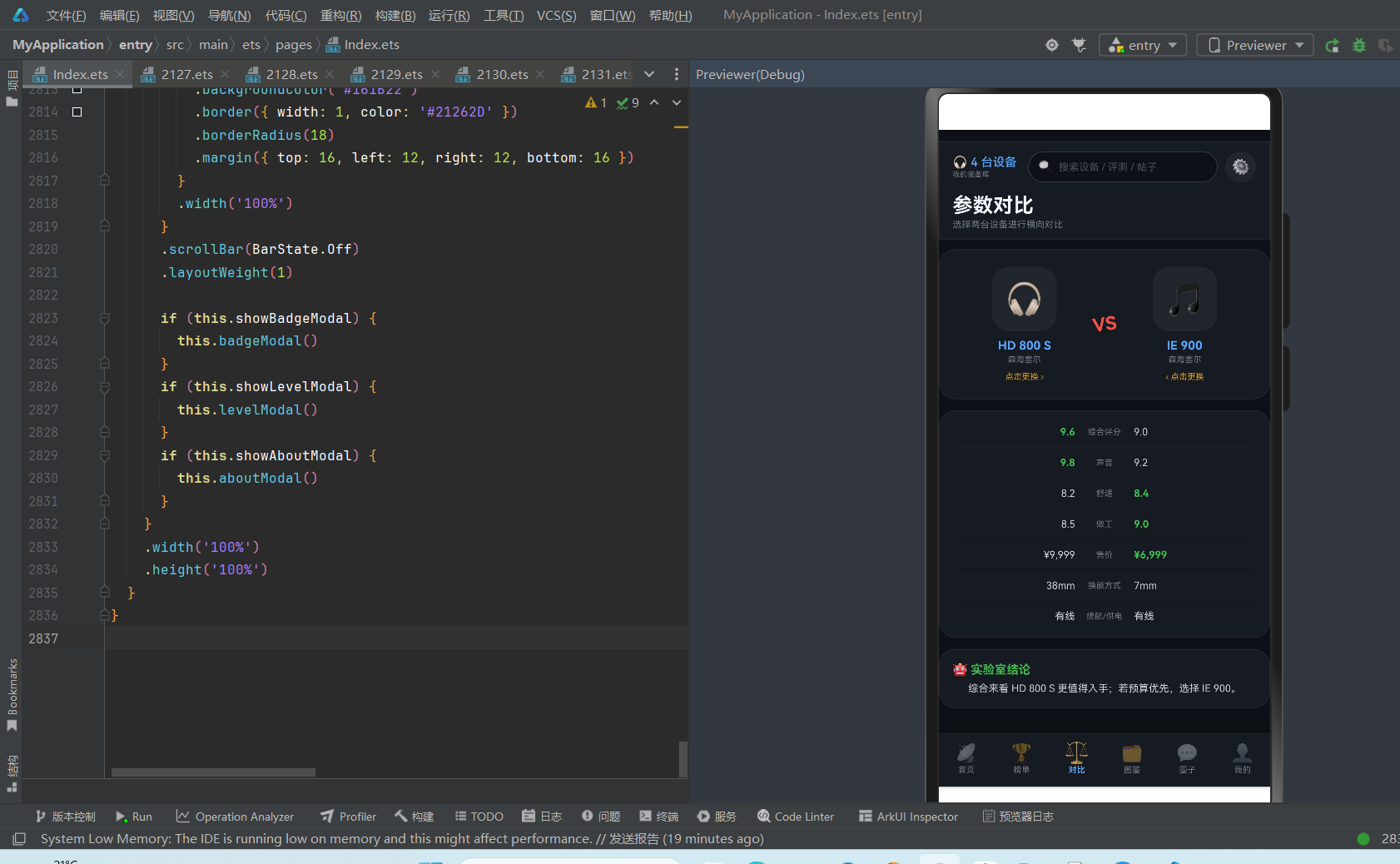Click the build hammer icon in toolbar
1400x864 pixels.
click(x=1080, y=45)
